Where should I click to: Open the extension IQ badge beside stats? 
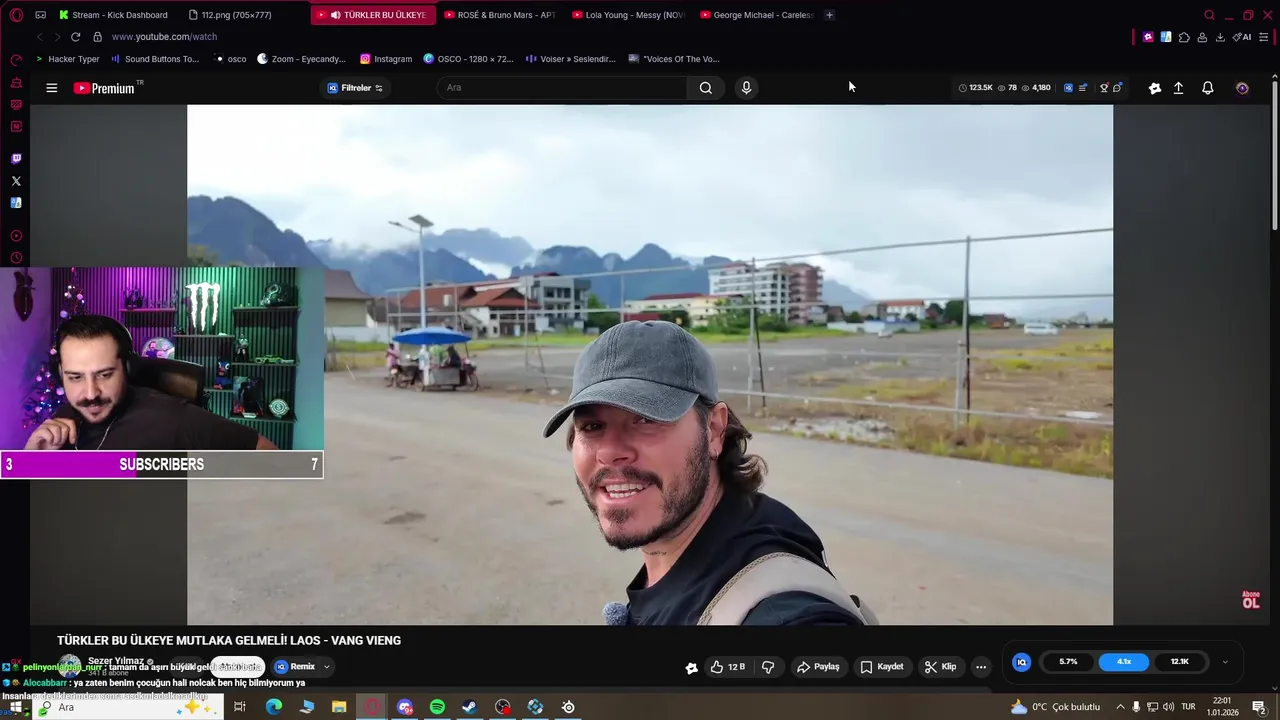[x=1068, y=88]
